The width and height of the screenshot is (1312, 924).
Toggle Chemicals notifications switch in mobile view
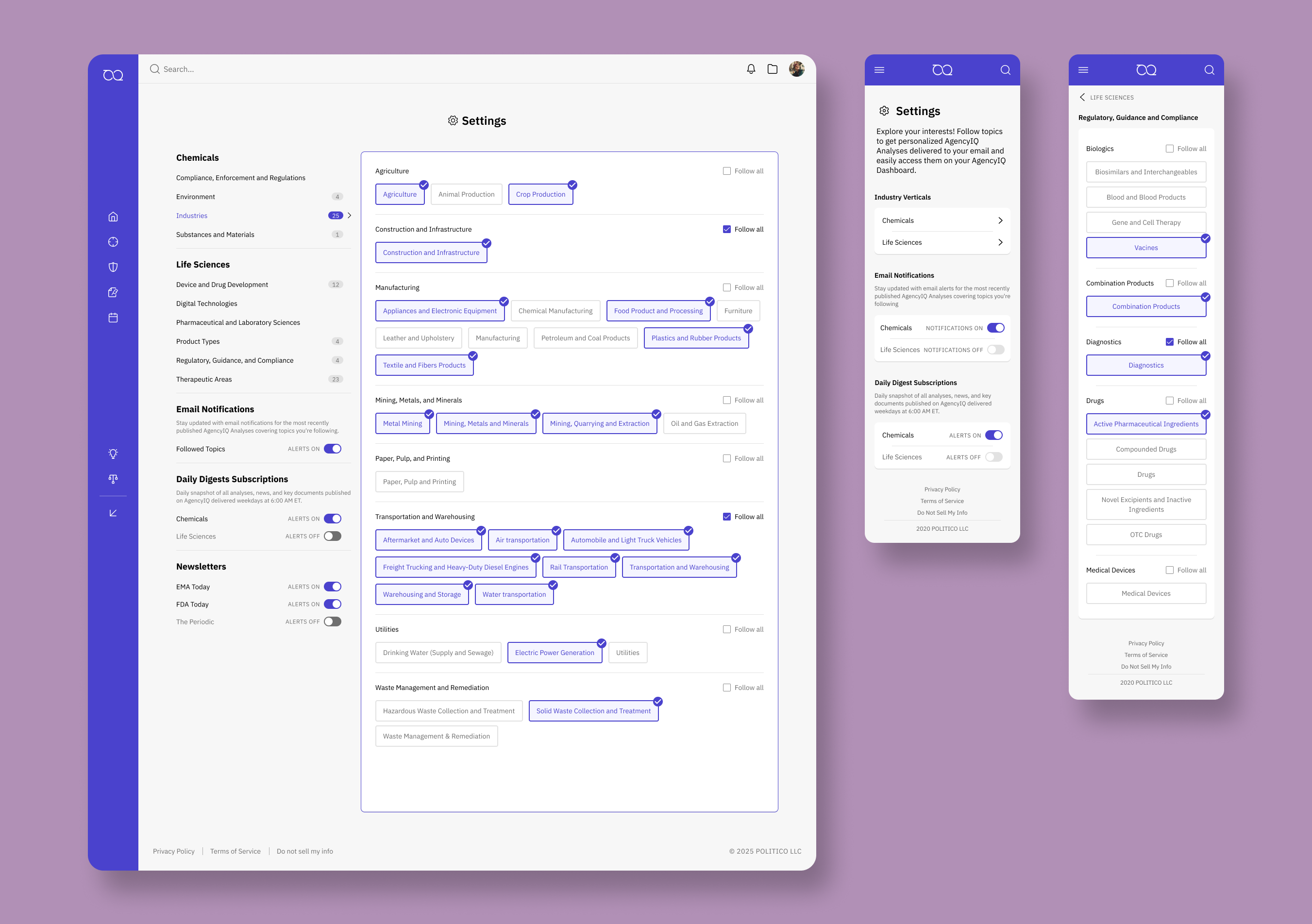[995, 328]
